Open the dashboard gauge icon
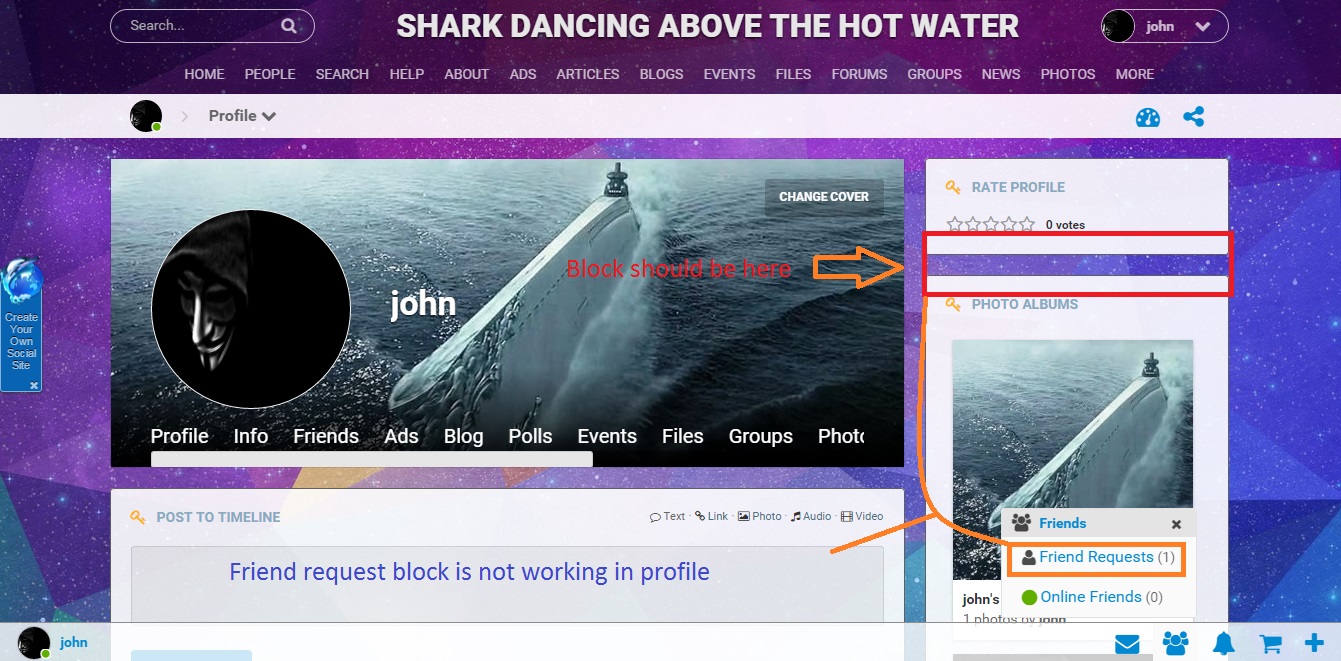 pyautogui.click(x=1147, y=117)
